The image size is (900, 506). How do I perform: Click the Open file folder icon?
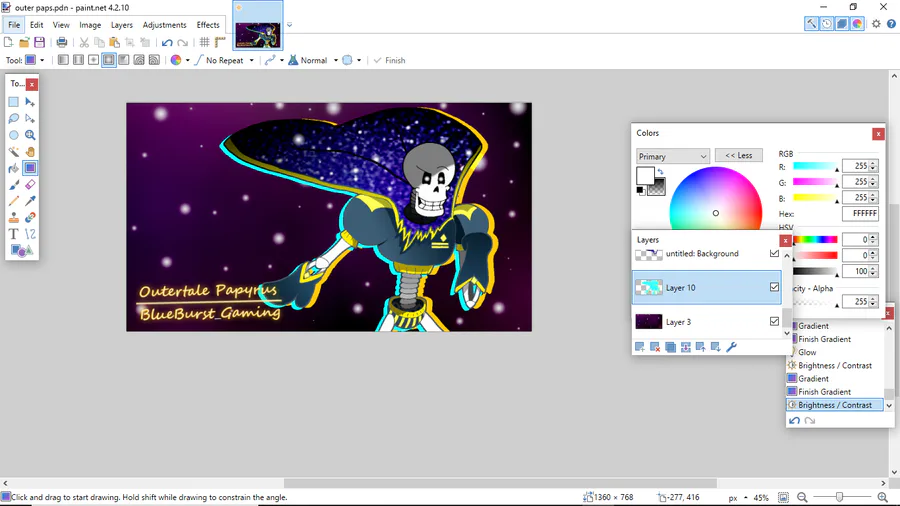click(24, 42)
